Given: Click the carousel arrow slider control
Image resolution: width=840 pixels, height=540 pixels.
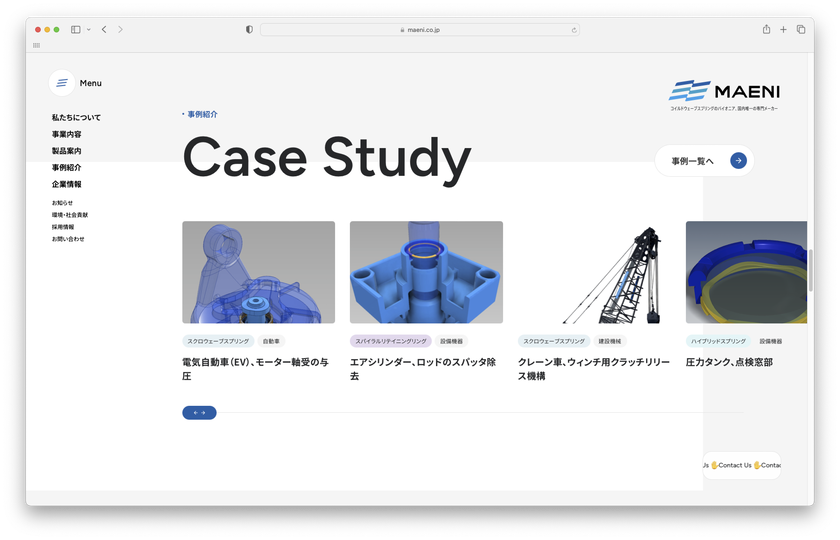Looking at the screenshot, I should click(x=199, y=412).
